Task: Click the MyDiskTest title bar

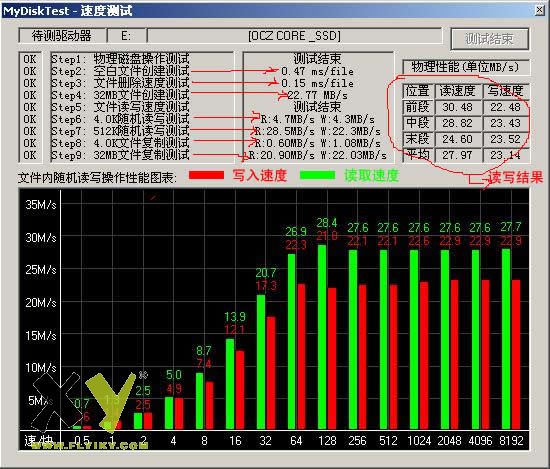Action: tap(267, 11)
